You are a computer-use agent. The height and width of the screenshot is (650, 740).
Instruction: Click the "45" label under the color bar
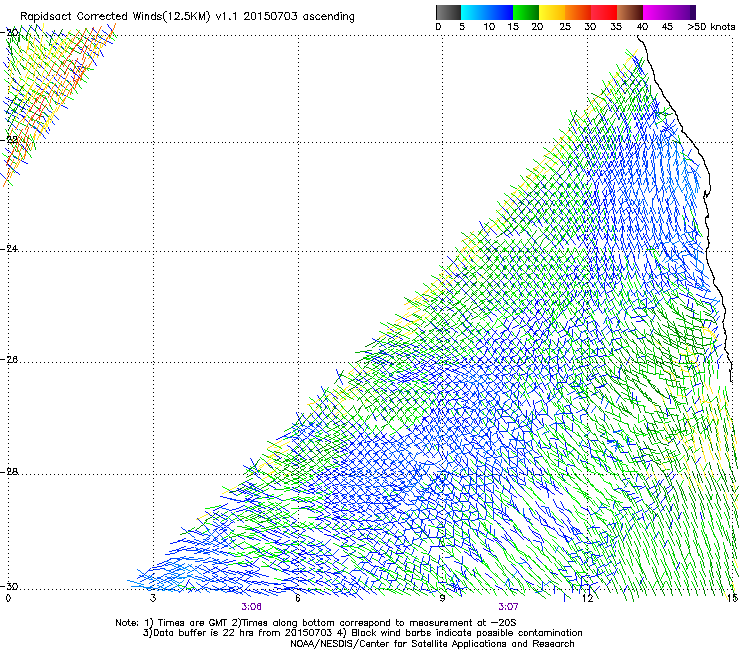[667, 27]
